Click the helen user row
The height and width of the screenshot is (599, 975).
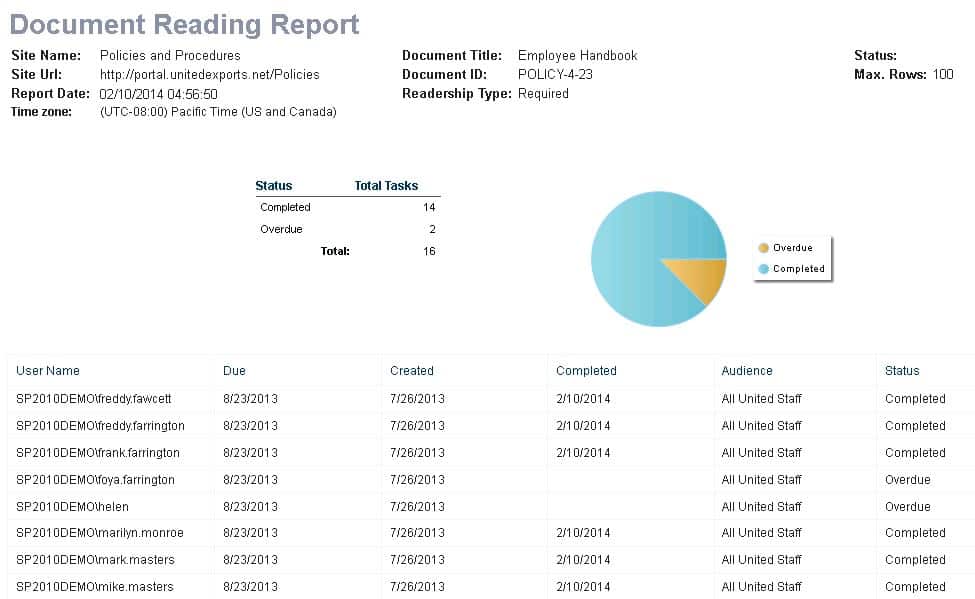[x=72, y=506]
